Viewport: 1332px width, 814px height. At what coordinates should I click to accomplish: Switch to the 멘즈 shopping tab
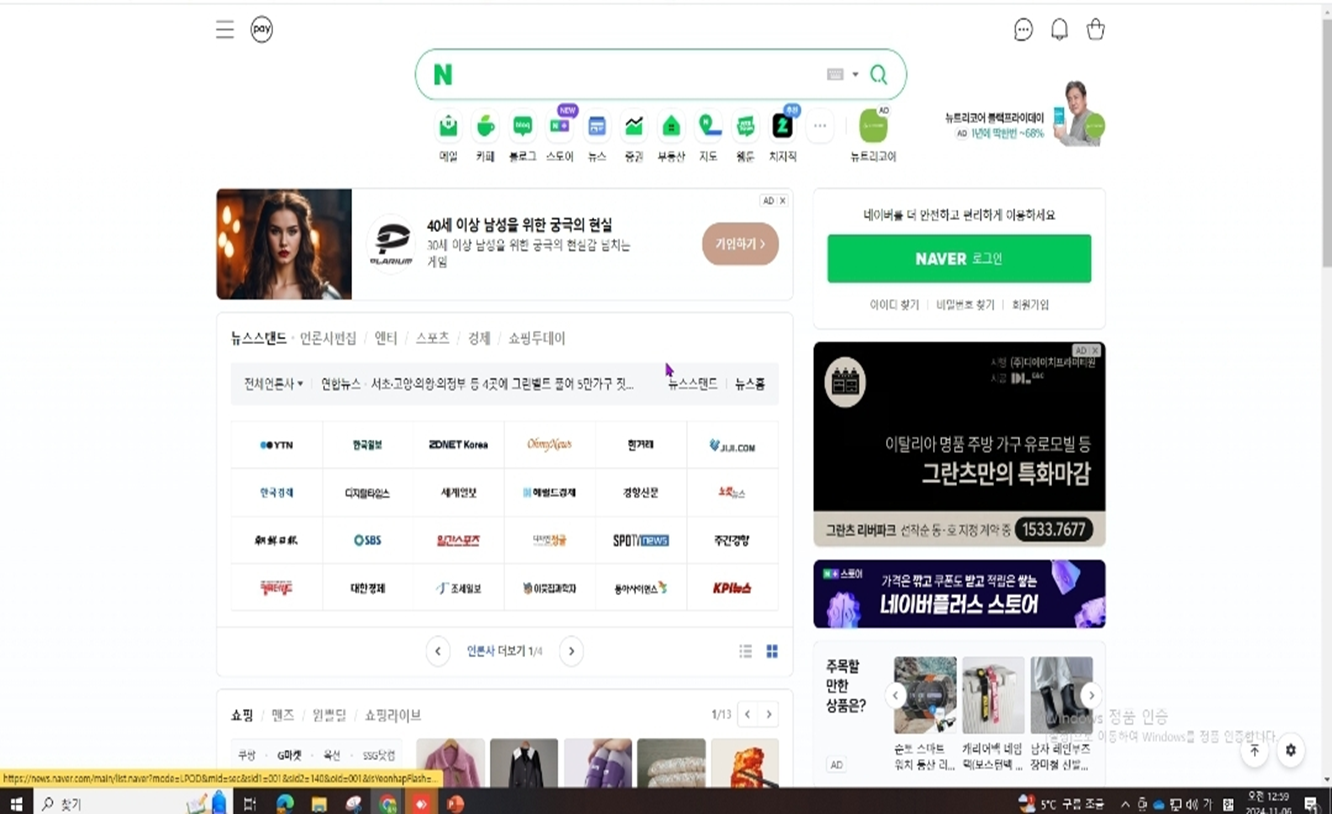(283, 715)
